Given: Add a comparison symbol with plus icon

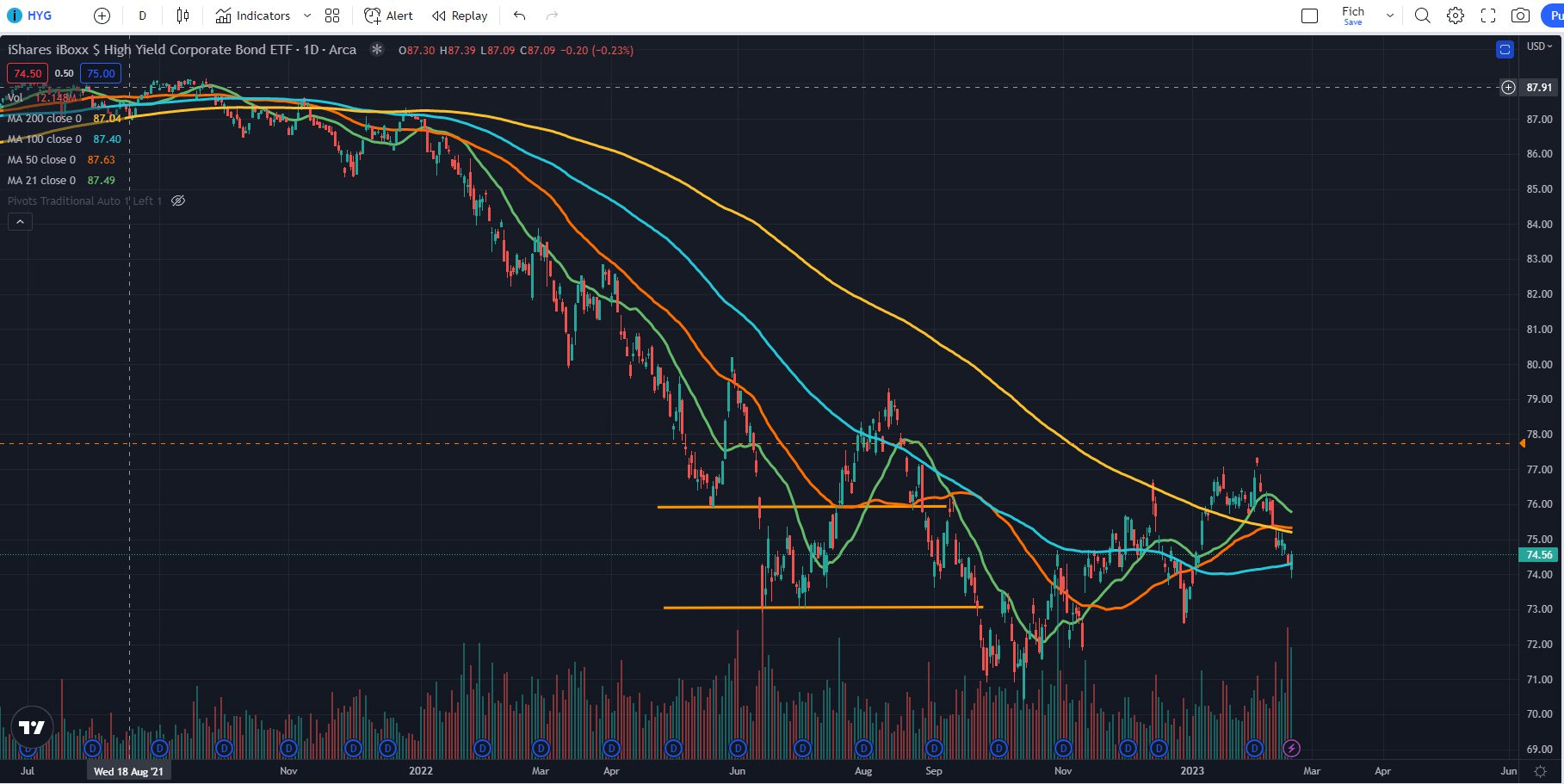Looking at the screenshot, I should coord(102,15).
